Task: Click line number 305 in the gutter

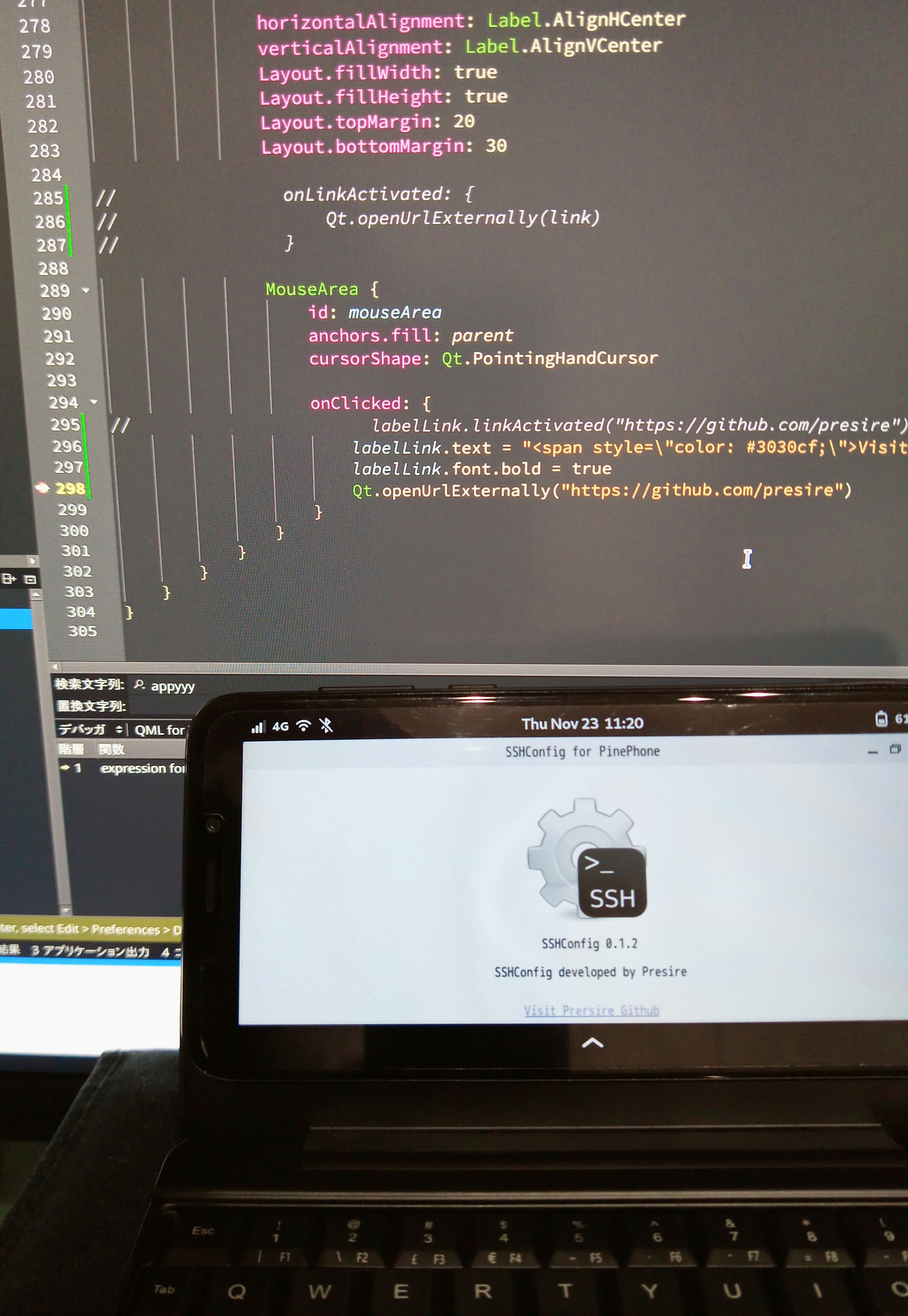Action: pos(83,631)
